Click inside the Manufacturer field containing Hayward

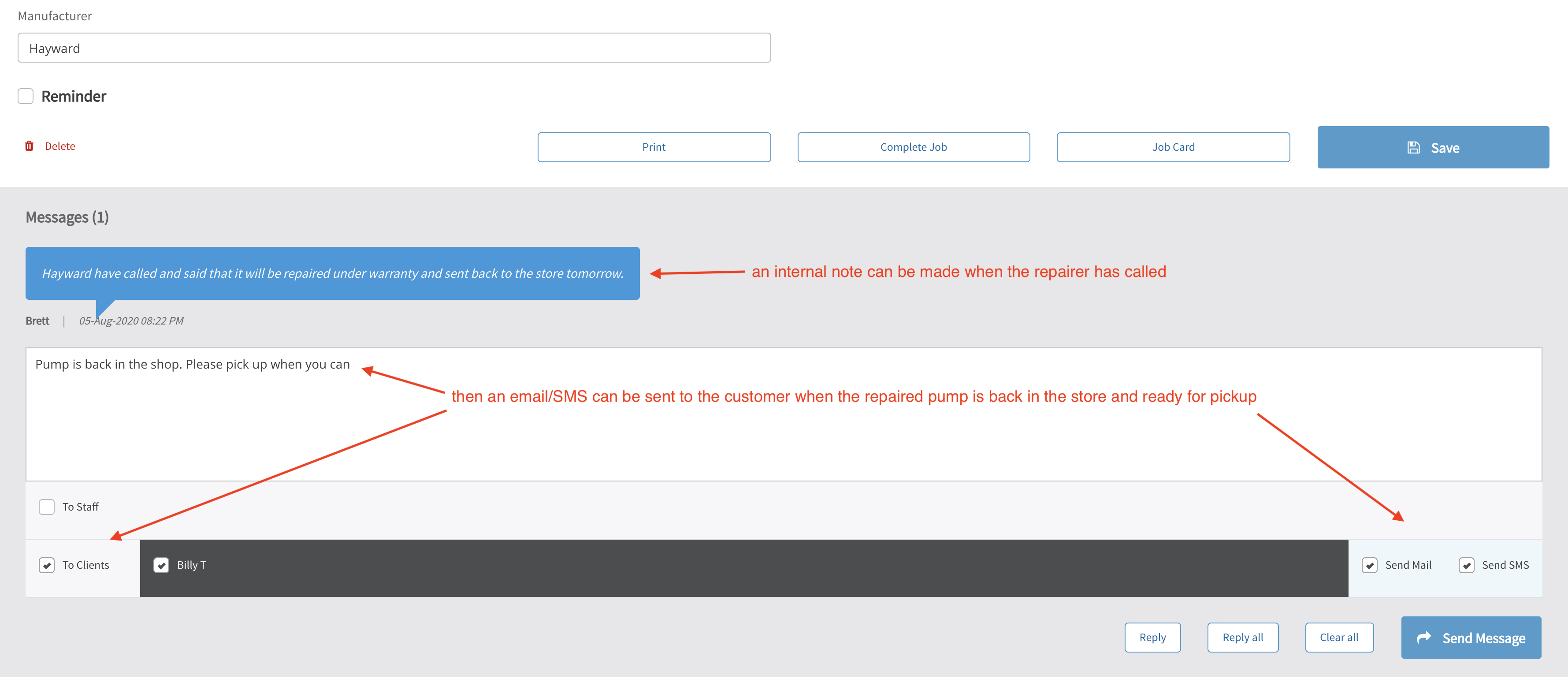[x=394, y=48]
